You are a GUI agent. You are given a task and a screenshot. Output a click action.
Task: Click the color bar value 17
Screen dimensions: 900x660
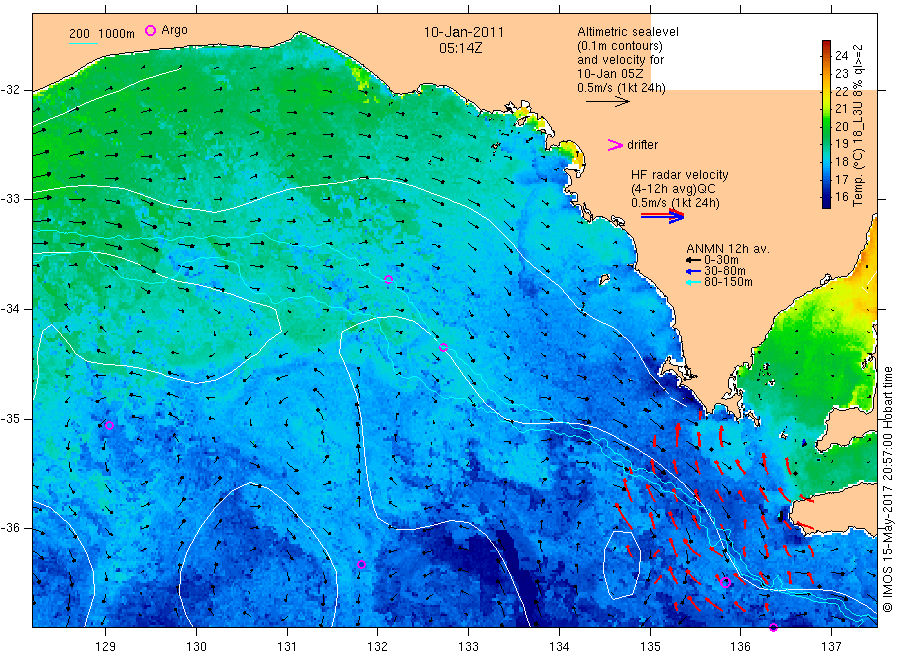coord(841,179)
